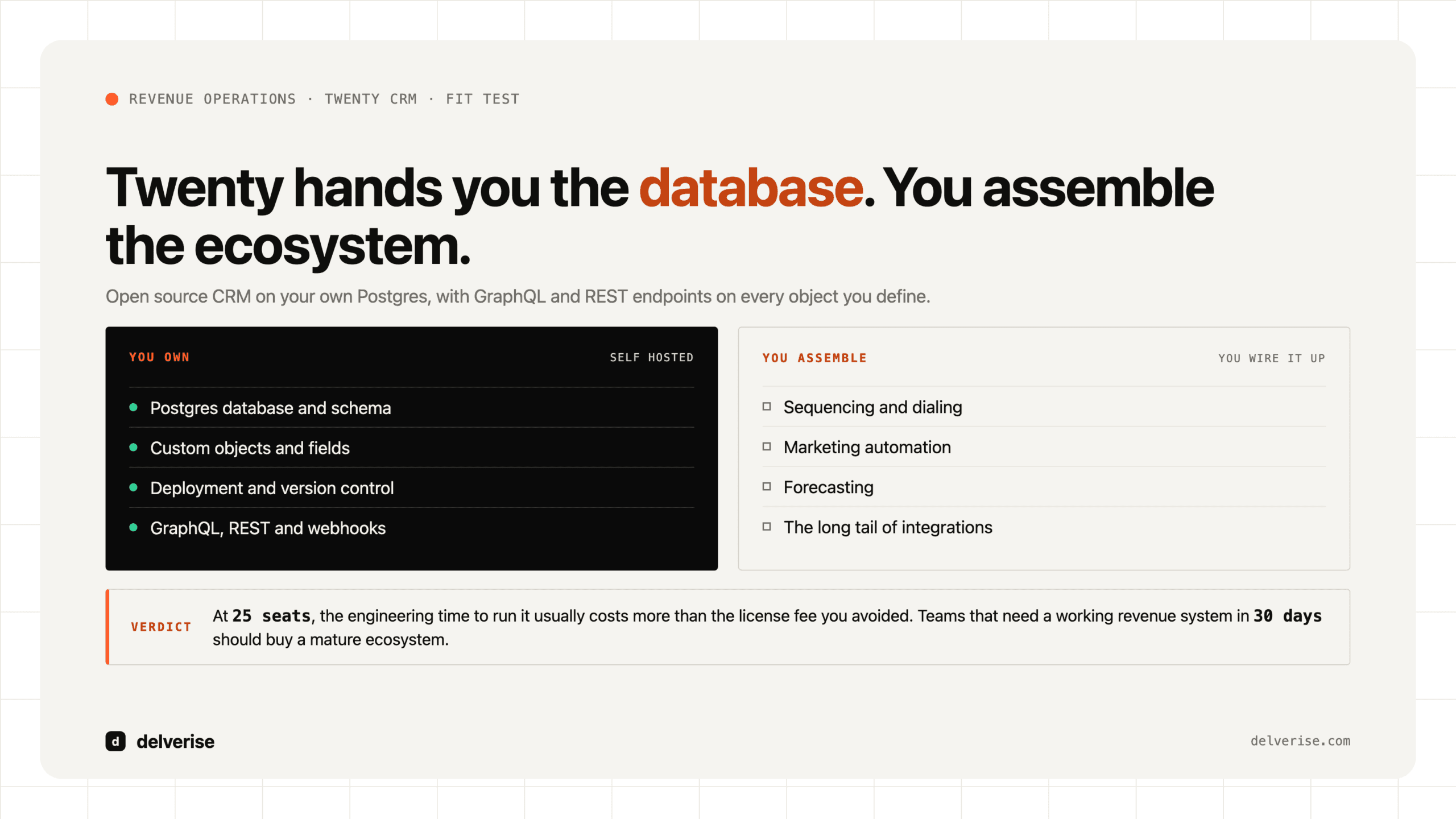
Task: Click 'GraphQL, REST and webhooks' row
Action: click(x=412, y=528)
